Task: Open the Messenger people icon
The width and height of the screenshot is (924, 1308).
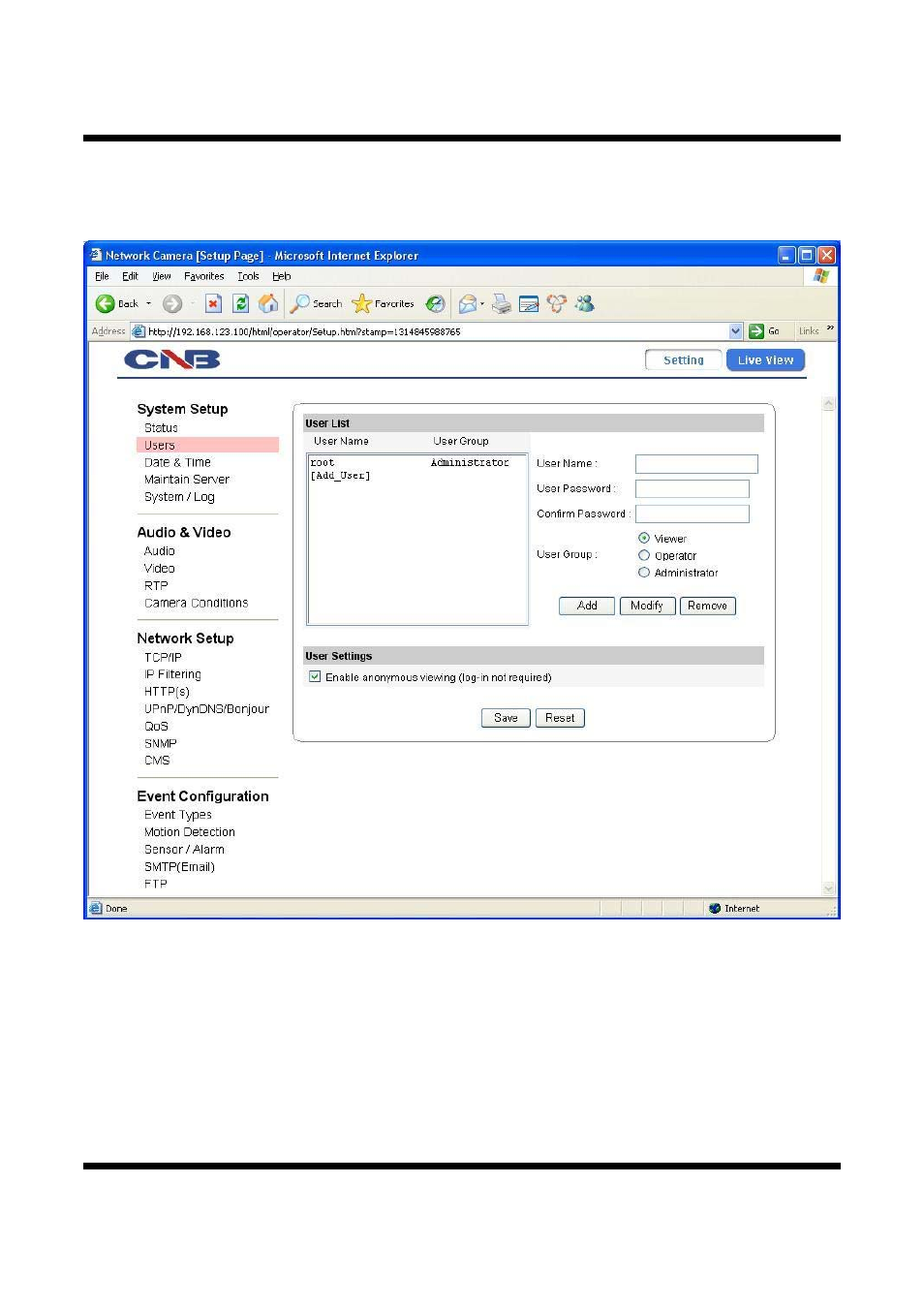Action: click(x=585, y=304)
